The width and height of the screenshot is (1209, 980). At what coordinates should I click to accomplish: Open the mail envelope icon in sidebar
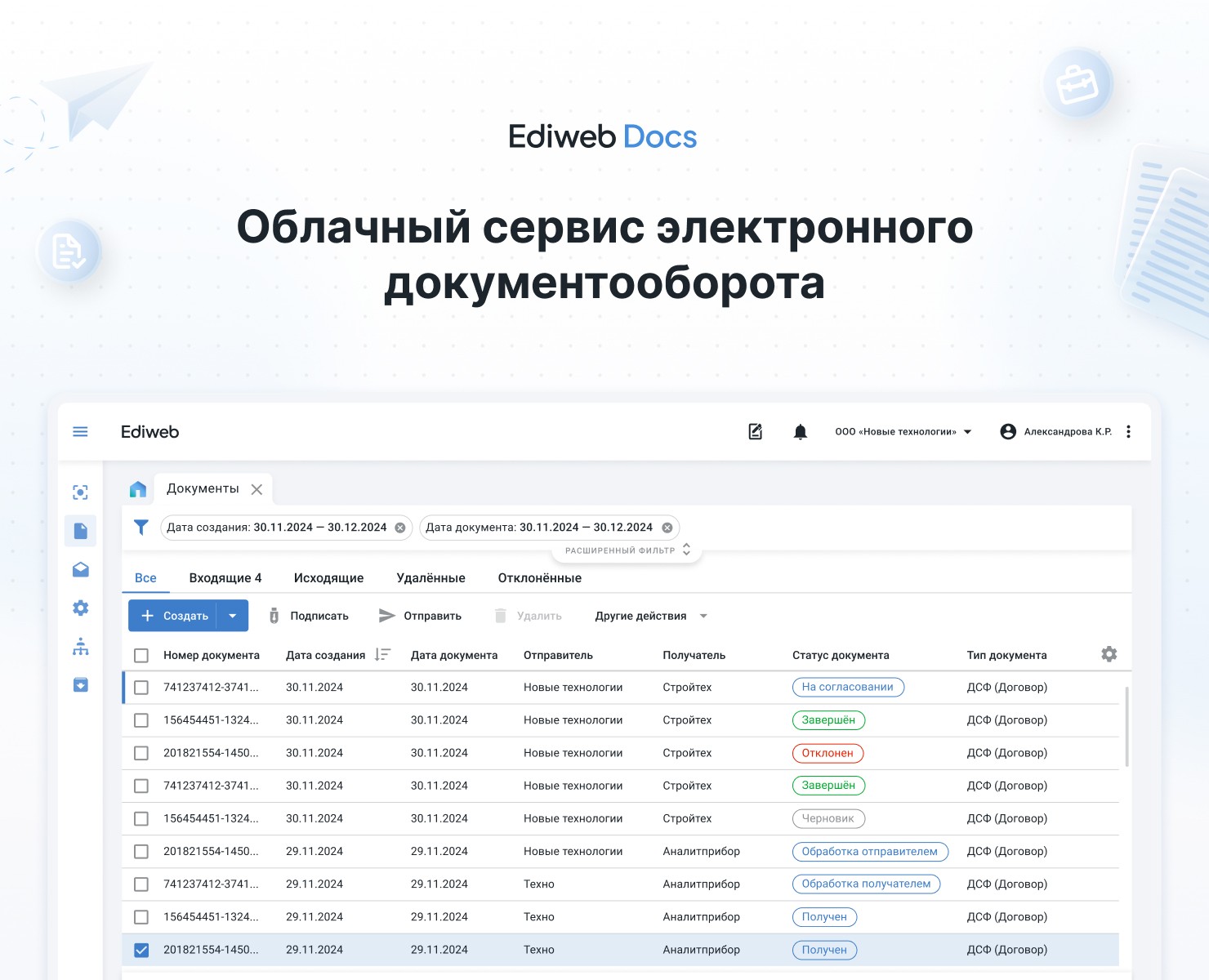(80, 569)
